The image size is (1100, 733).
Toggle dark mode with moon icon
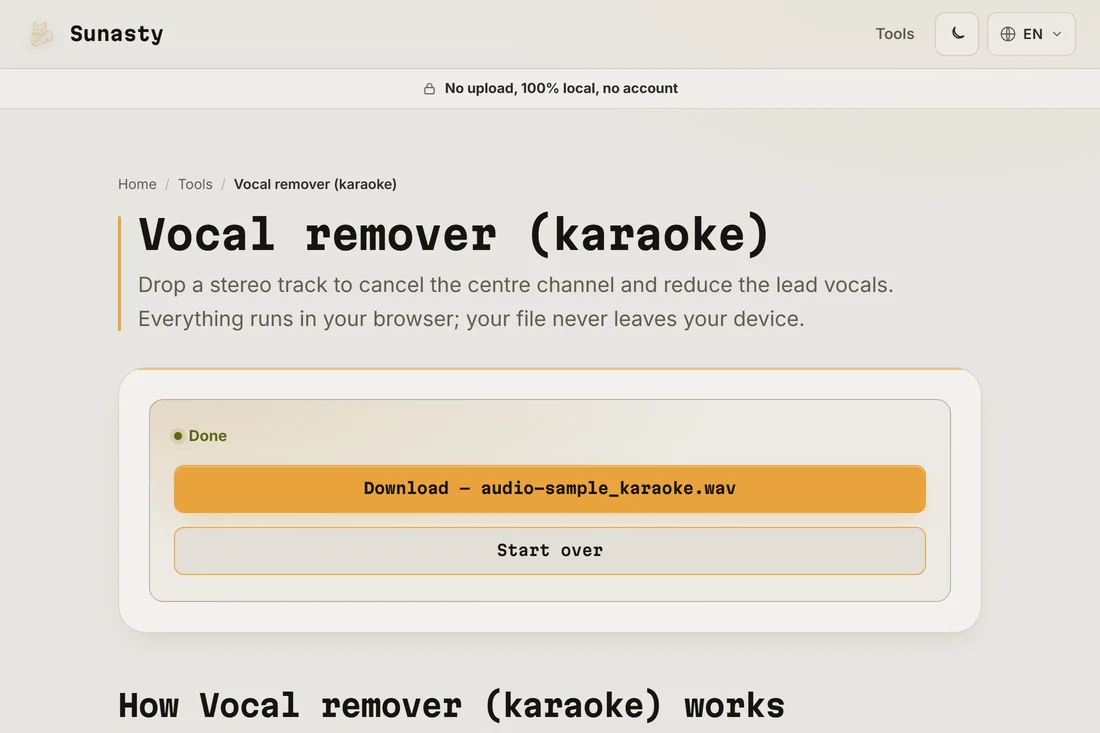click(957, 34)
